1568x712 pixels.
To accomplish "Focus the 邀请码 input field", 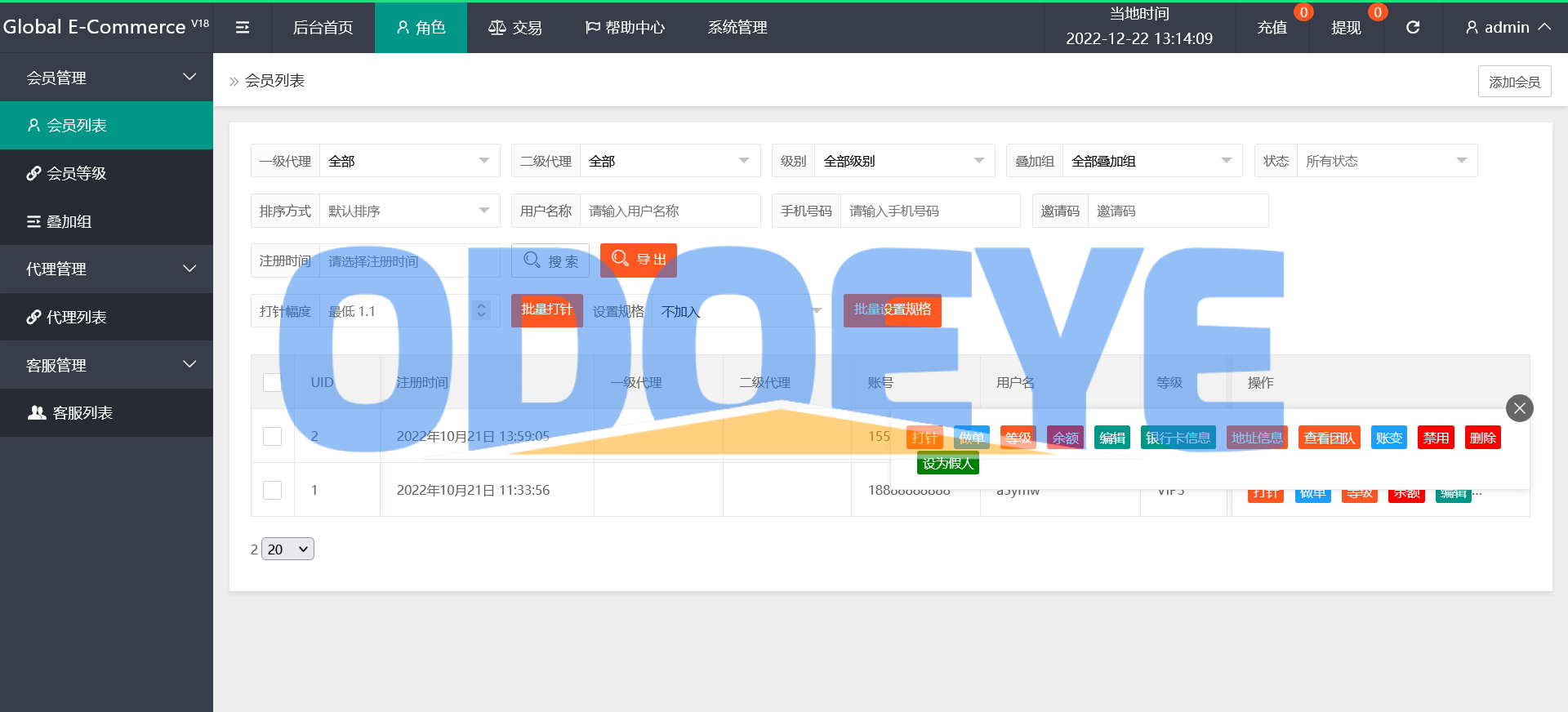I will [1178, 211].
